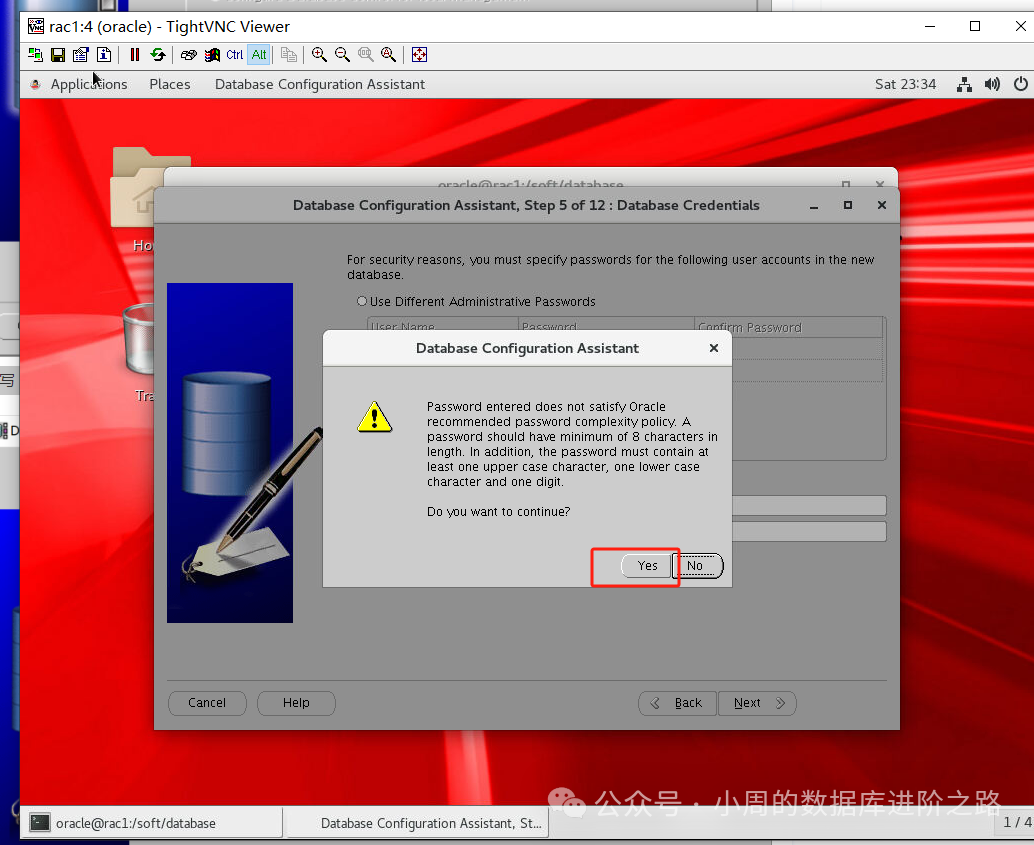1034x845 pixels.
Task: Click the Zoom auto magnifier icon
Action: tap(388, 55)
